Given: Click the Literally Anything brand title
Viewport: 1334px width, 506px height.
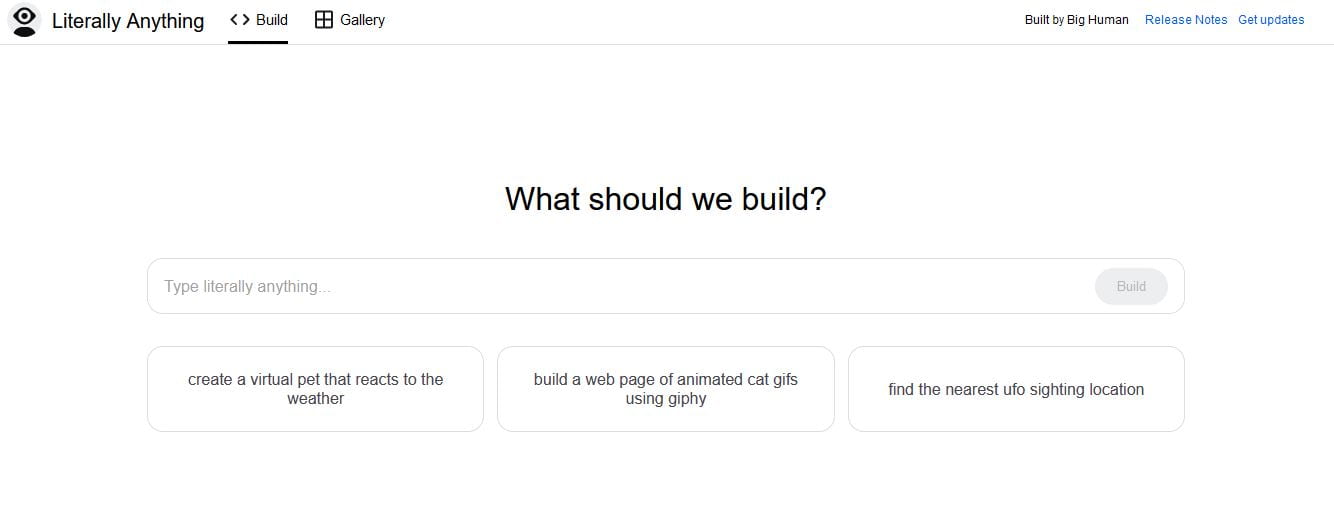Looking at the screenshot, I should coord(128,21).
